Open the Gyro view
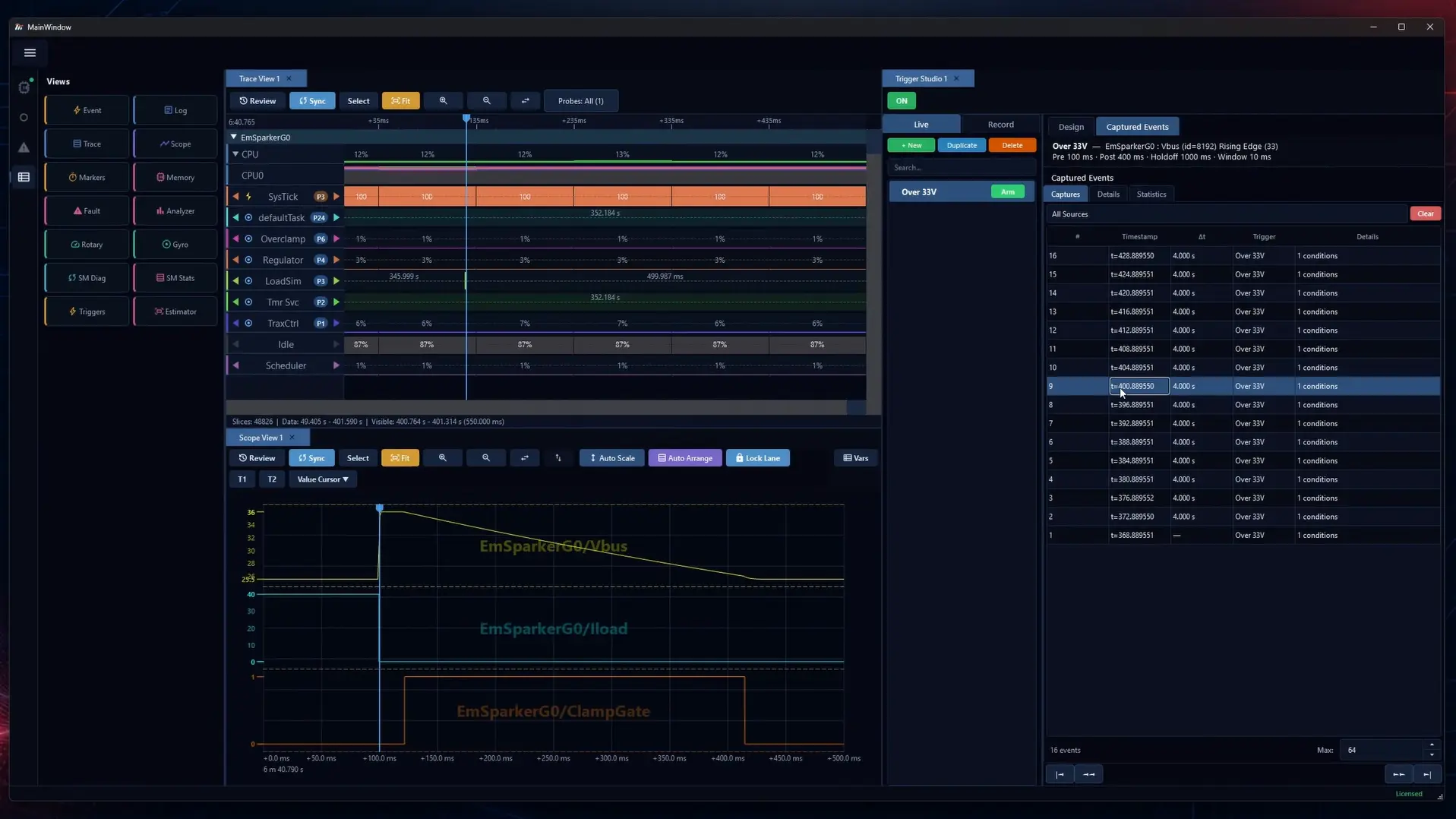This screenshot has height=819, width=1456. click(x=175, y=244)
